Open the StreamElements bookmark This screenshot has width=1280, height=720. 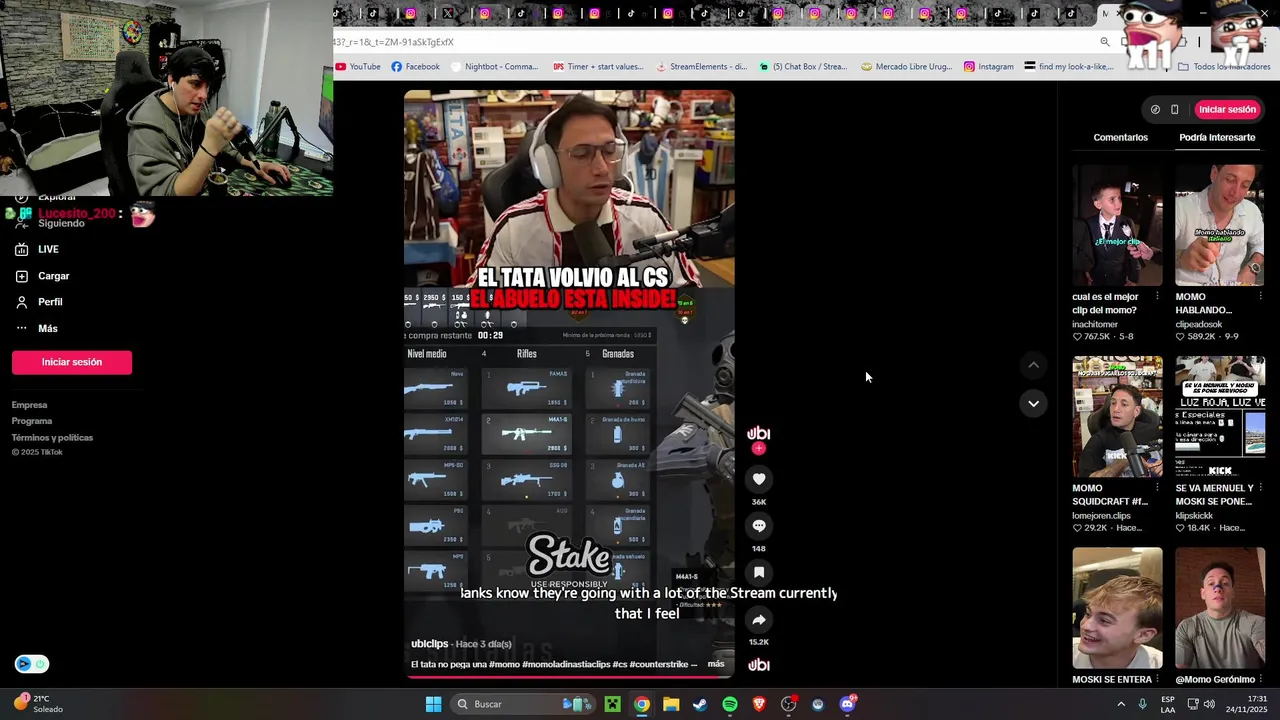pos(702,67)
